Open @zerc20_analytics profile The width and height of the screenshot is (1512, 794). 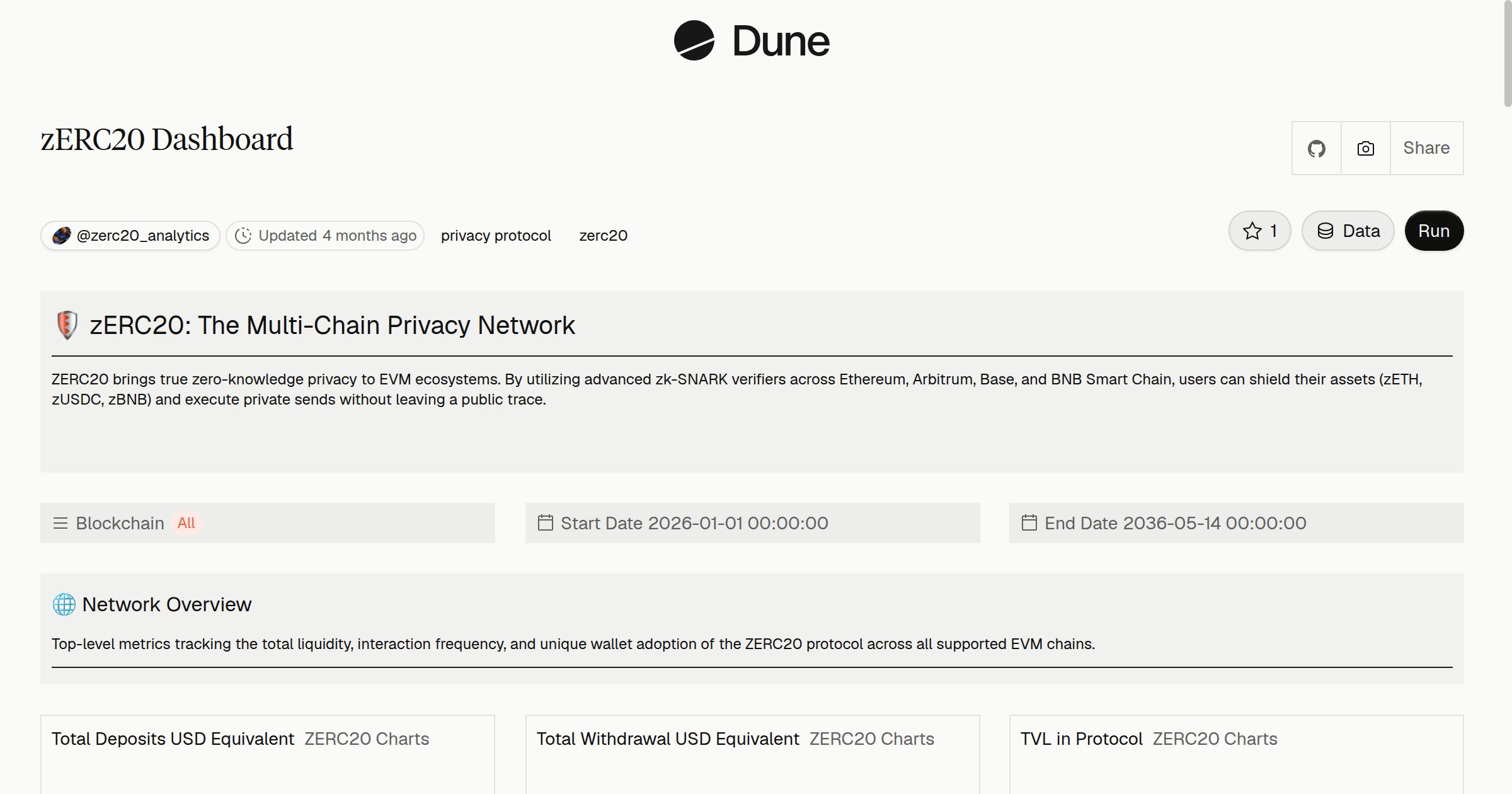(130, 236)
